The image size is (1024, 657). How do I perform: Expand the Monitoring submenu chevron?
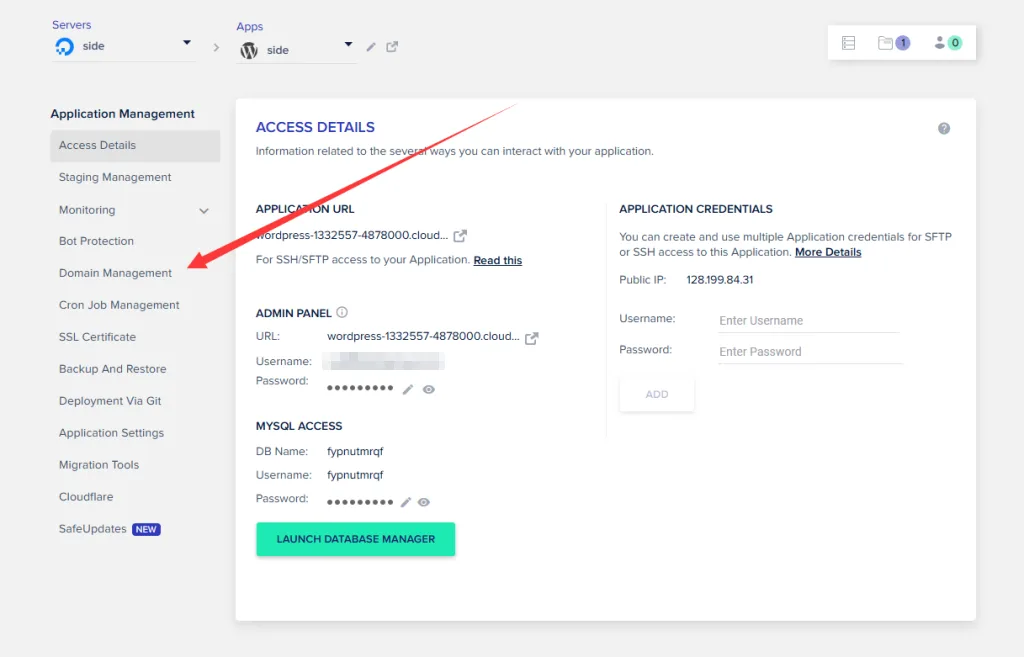[204, 211]
